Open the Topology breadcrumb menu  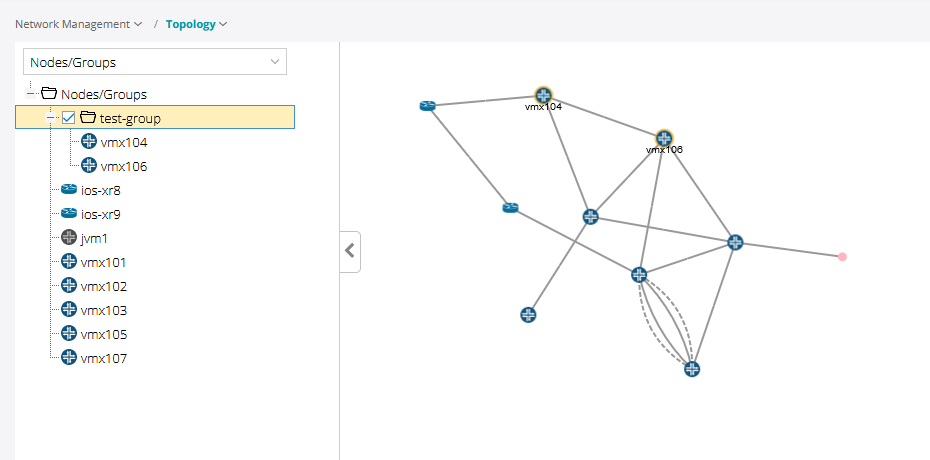[197, 24]
